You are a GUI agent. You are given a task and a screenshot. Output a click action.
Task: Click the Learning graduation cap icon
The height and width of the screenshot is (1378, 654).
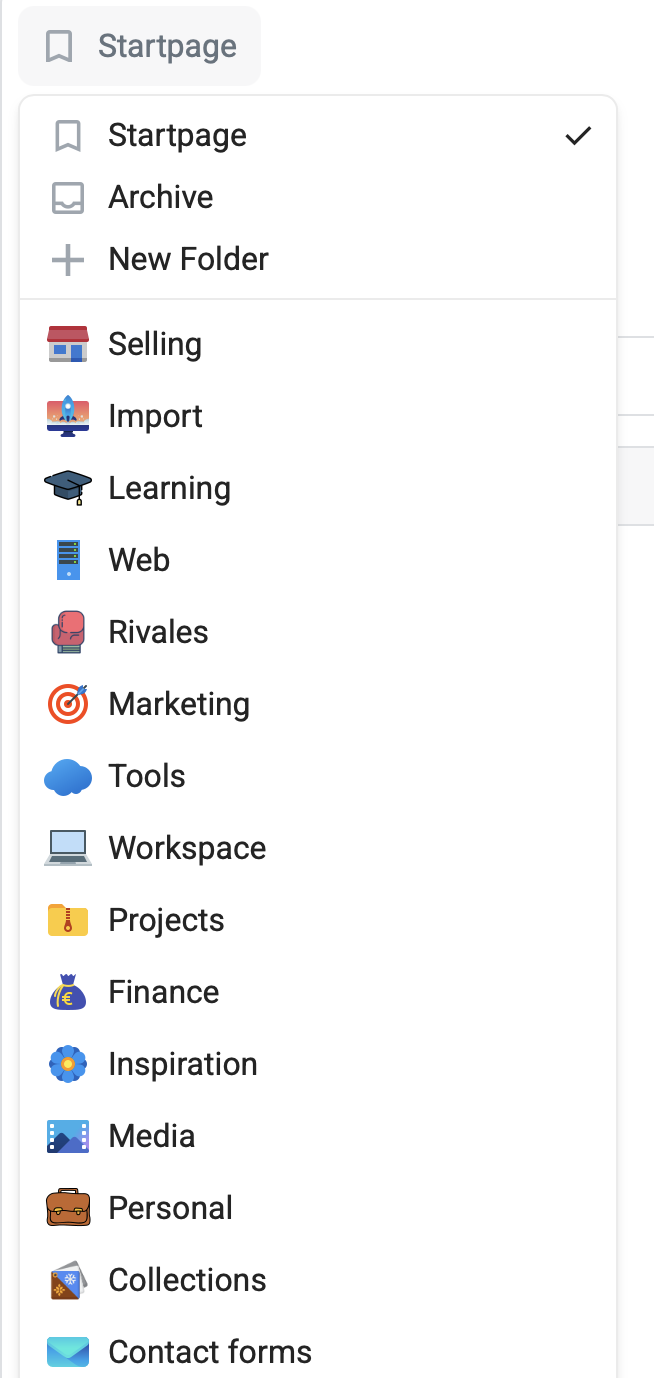coord(68,488)
